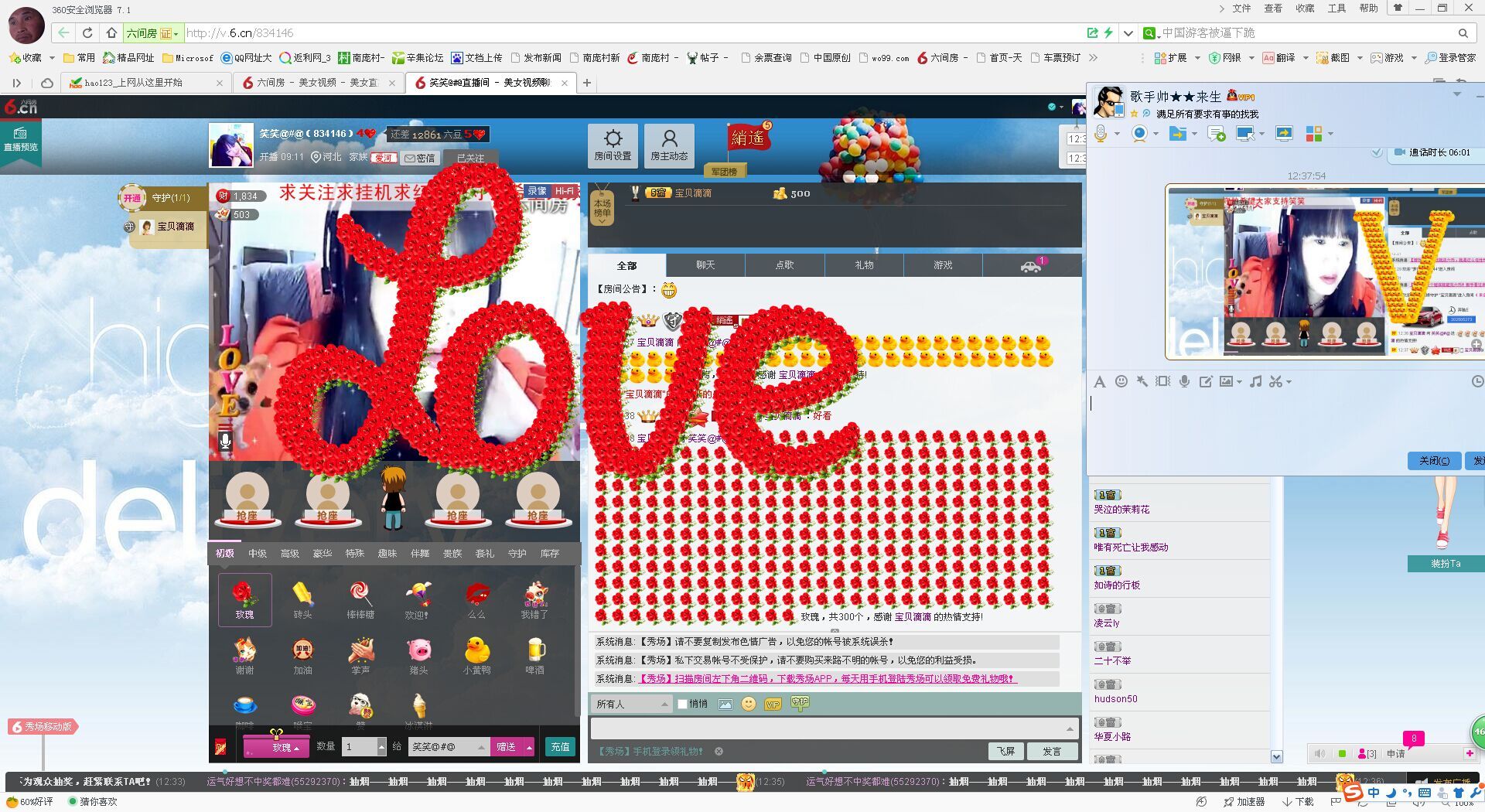This screenshot has height=812, width=1485.
Task: Open the 所有人 recipient dropdown
Action: click(632, 704)
